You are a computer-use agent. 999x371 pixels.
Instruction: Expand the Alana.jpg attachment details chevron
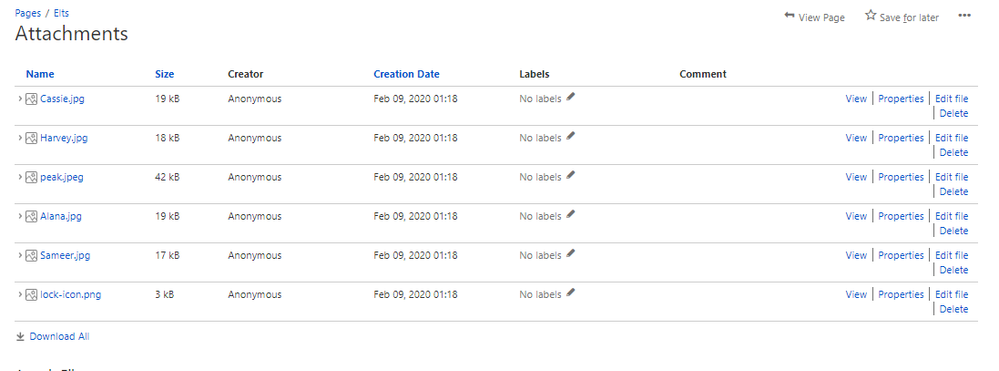20,216
